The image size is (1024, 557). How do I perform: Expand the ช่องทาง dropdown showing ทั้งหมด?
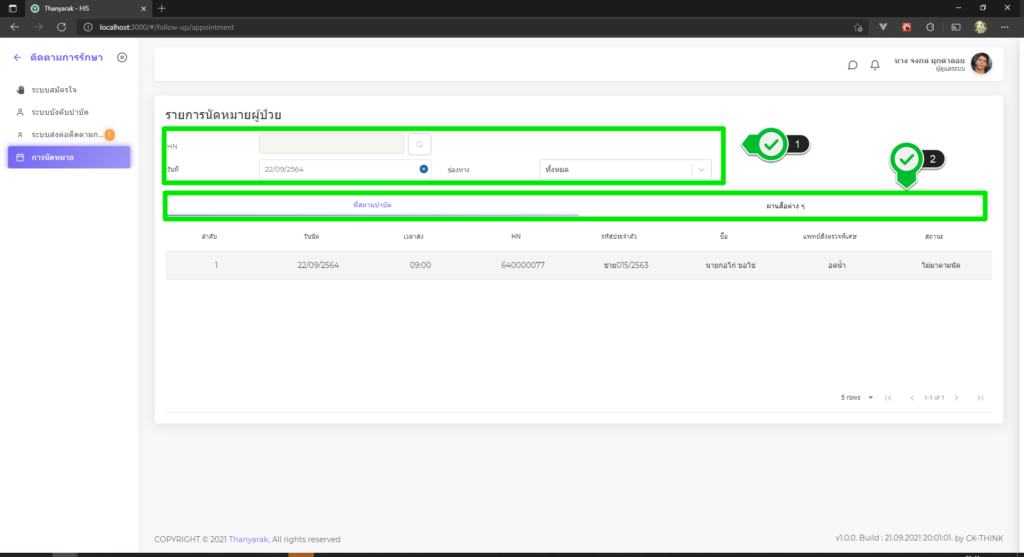pyautogui.click(x=625, y=169)
